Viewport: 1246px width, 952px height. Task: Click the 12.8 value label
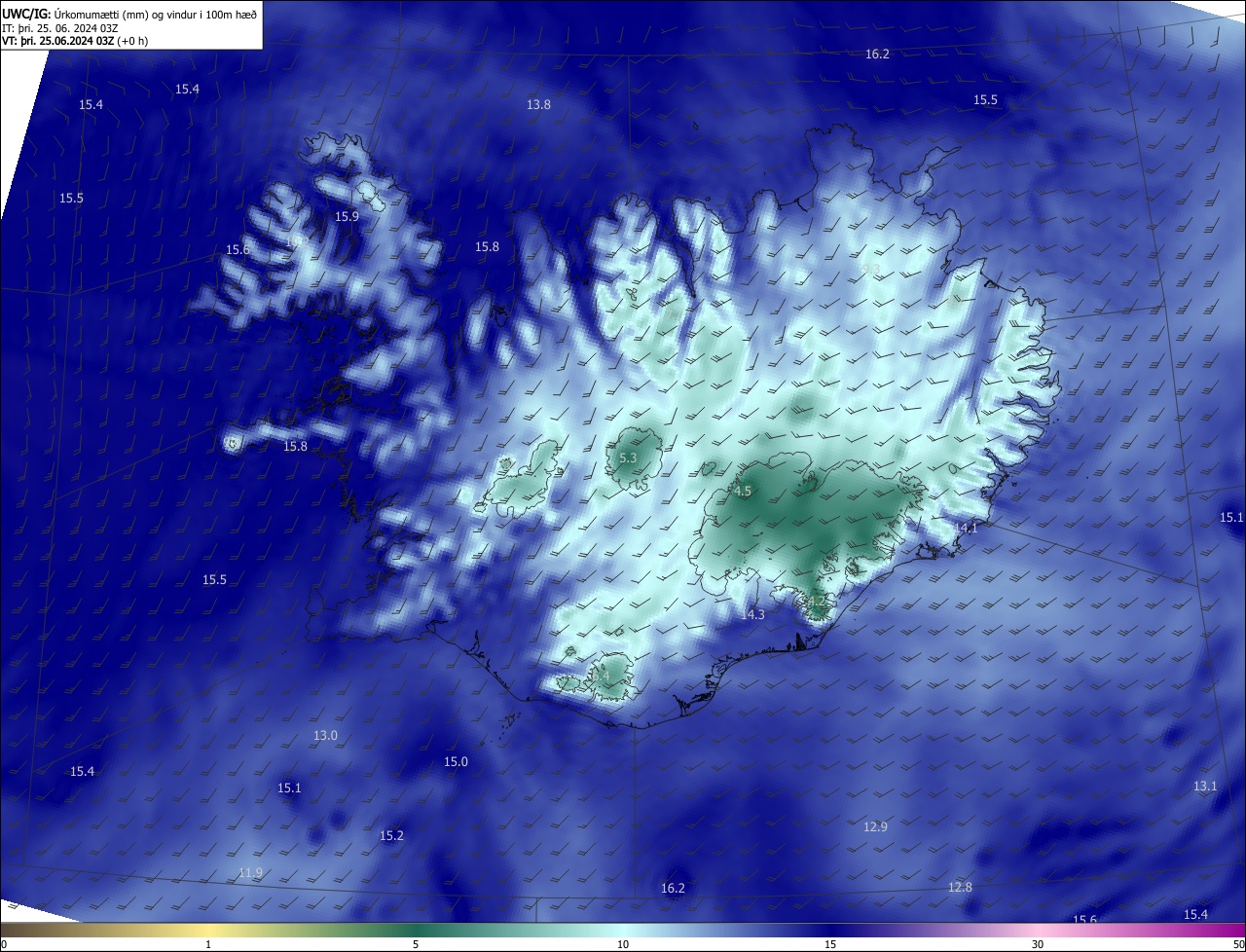960,887
